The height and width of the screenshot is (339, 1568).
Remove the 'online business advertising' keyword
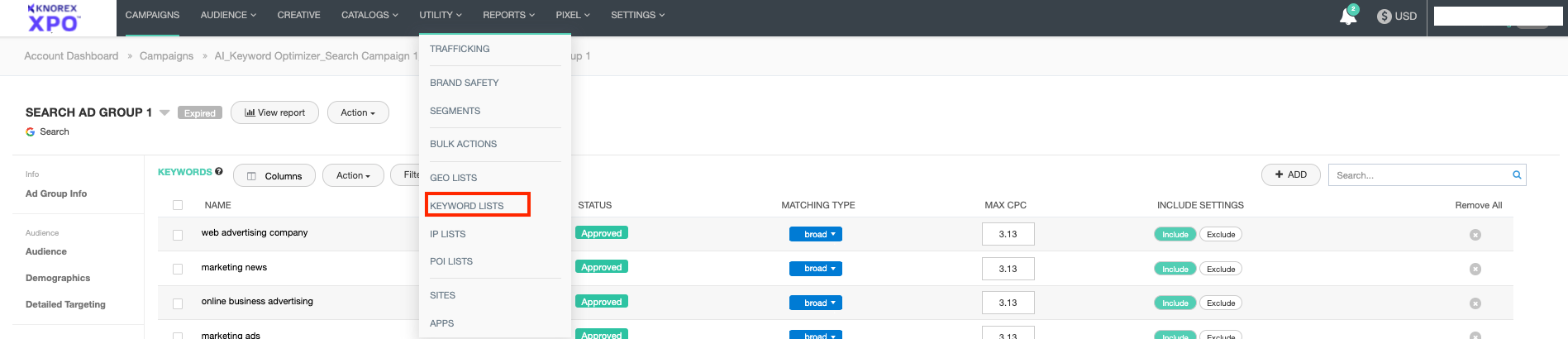pos(1475,303)
